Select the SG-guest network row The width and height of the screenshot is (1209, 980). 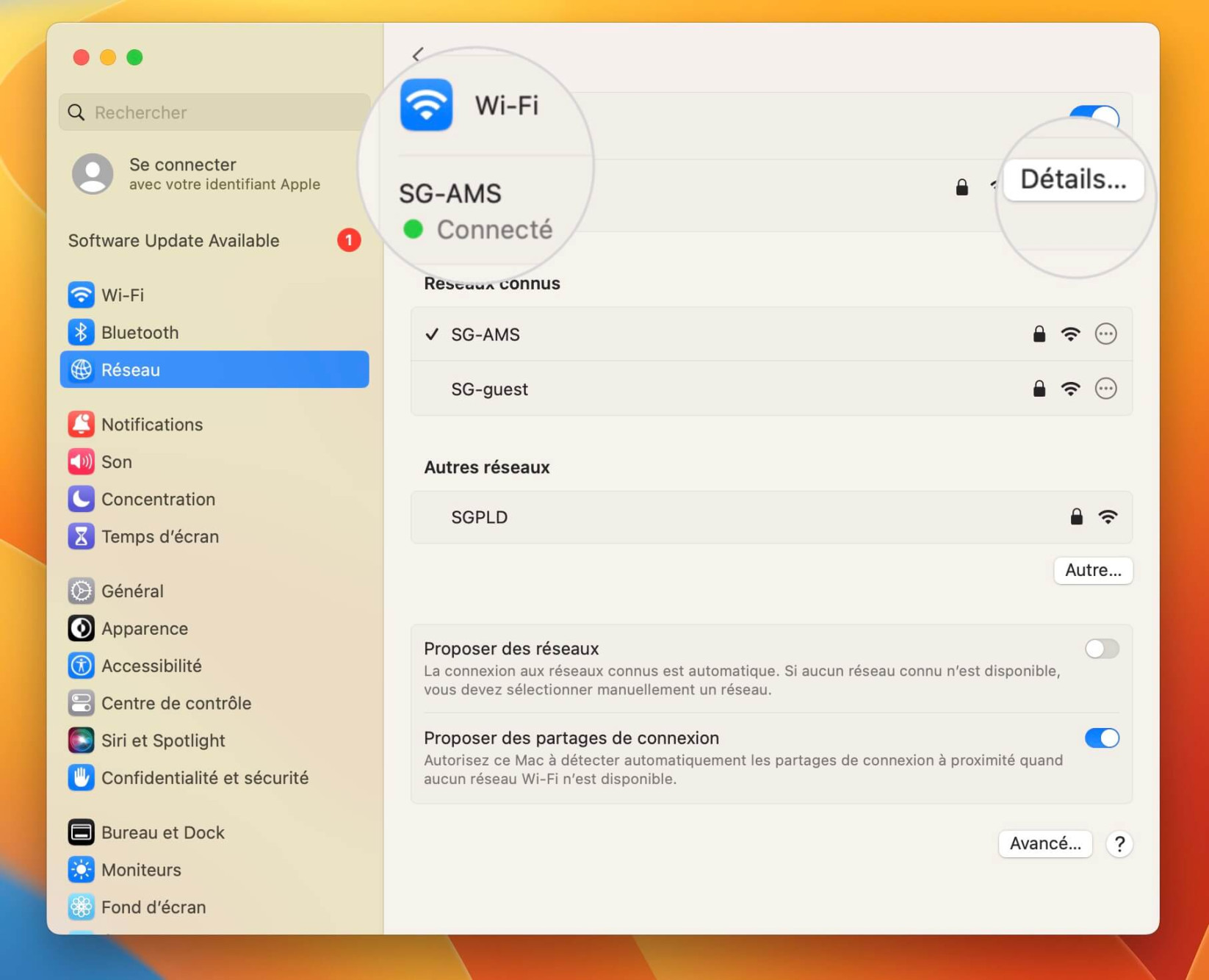tap(771, 389)
